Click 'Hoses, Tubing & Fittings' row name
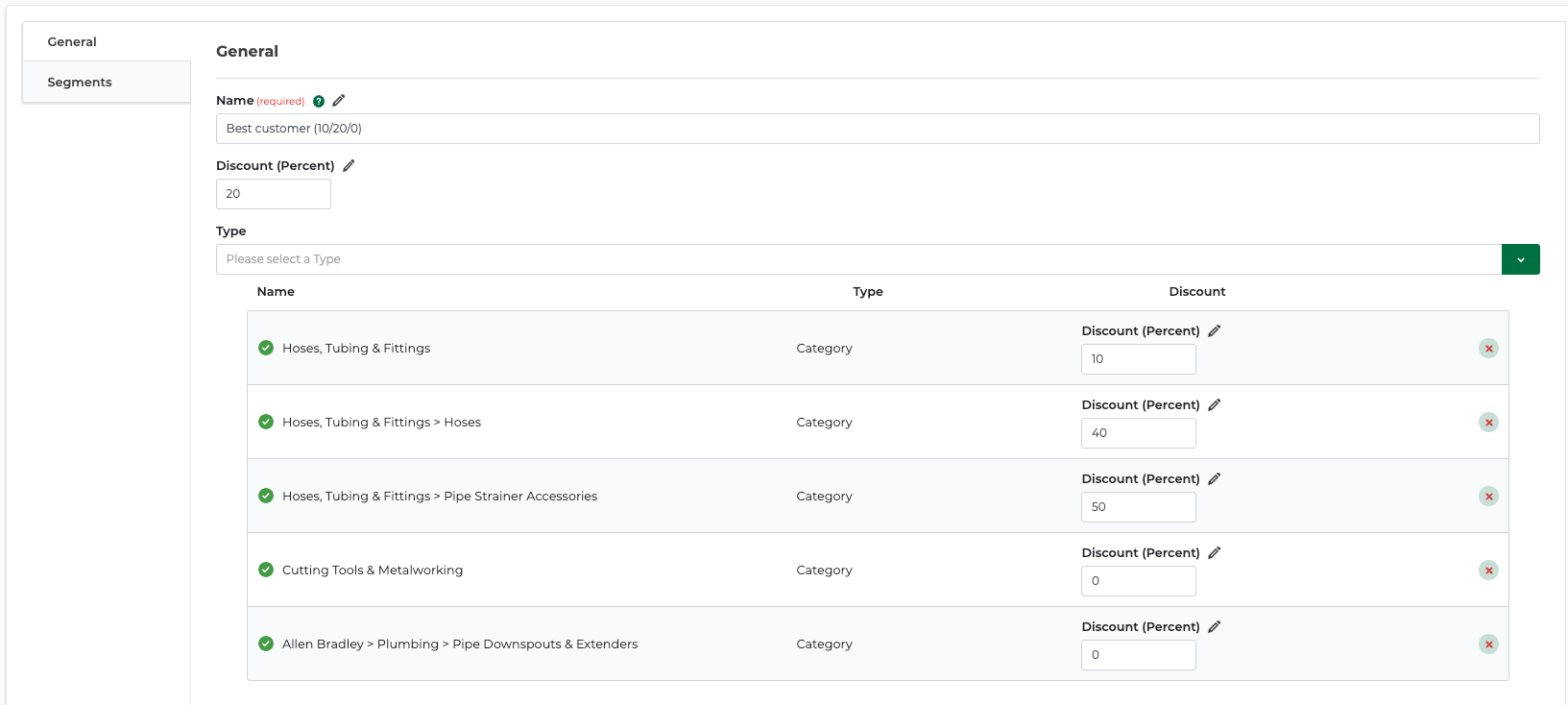The height and width of the screenshot is (705, 1568). pos(356,348)
